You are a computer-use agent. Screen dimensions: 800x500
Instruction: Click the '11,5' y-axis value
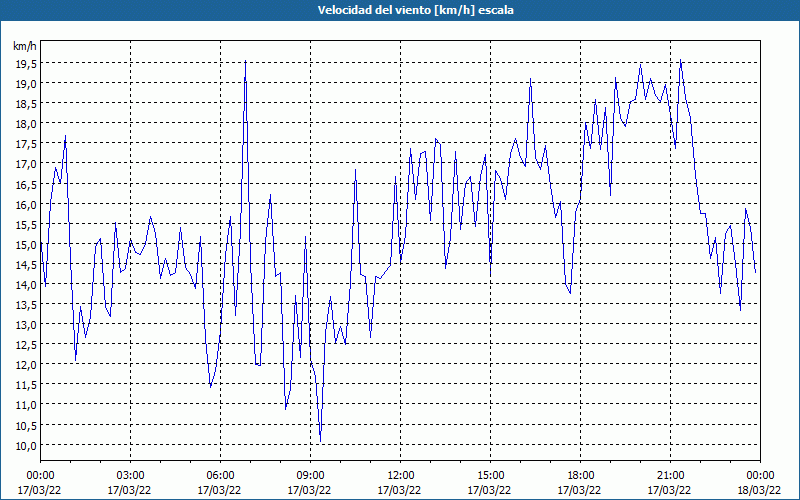pyautogui.click(x=25, y=385)
